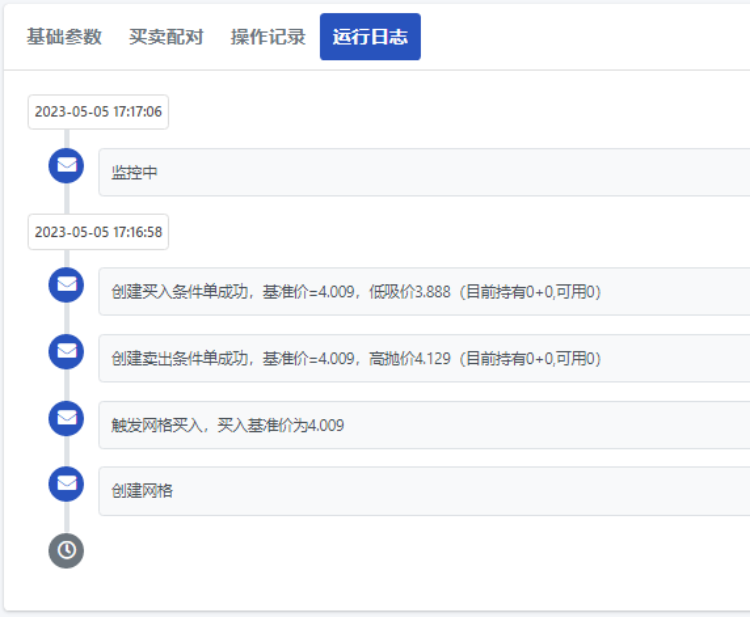Image resolution: width=750 pixels, height=617 pixels.
Task: Select the 创建网格 log entry
Action: (424, 491)
